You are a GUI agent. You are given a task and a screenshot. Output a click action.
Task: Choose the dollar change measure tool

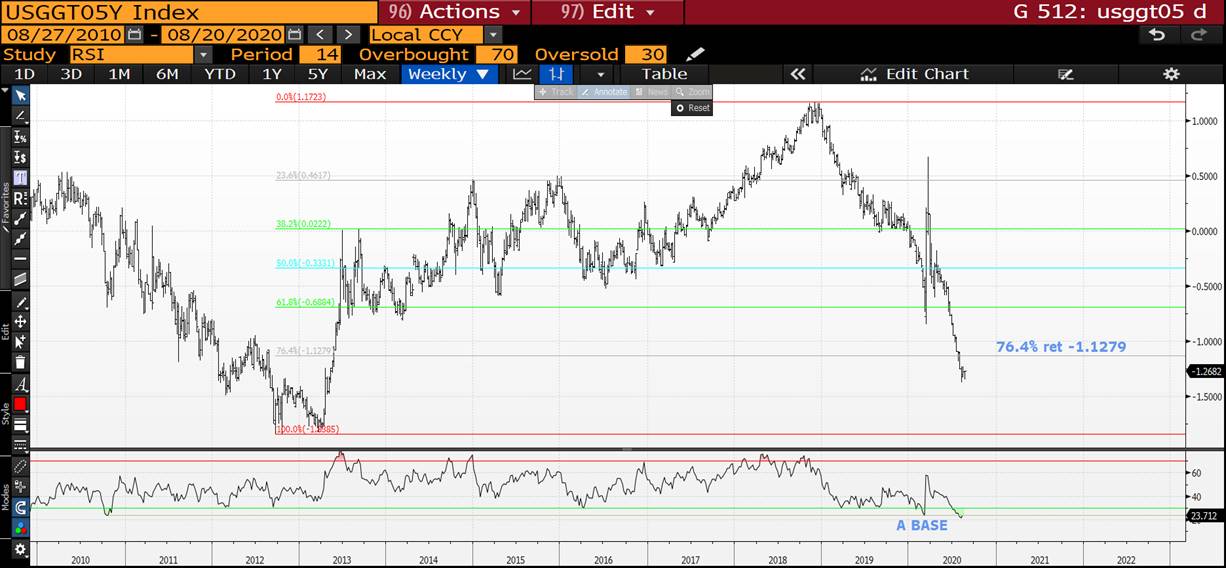(x=20, y=158)
